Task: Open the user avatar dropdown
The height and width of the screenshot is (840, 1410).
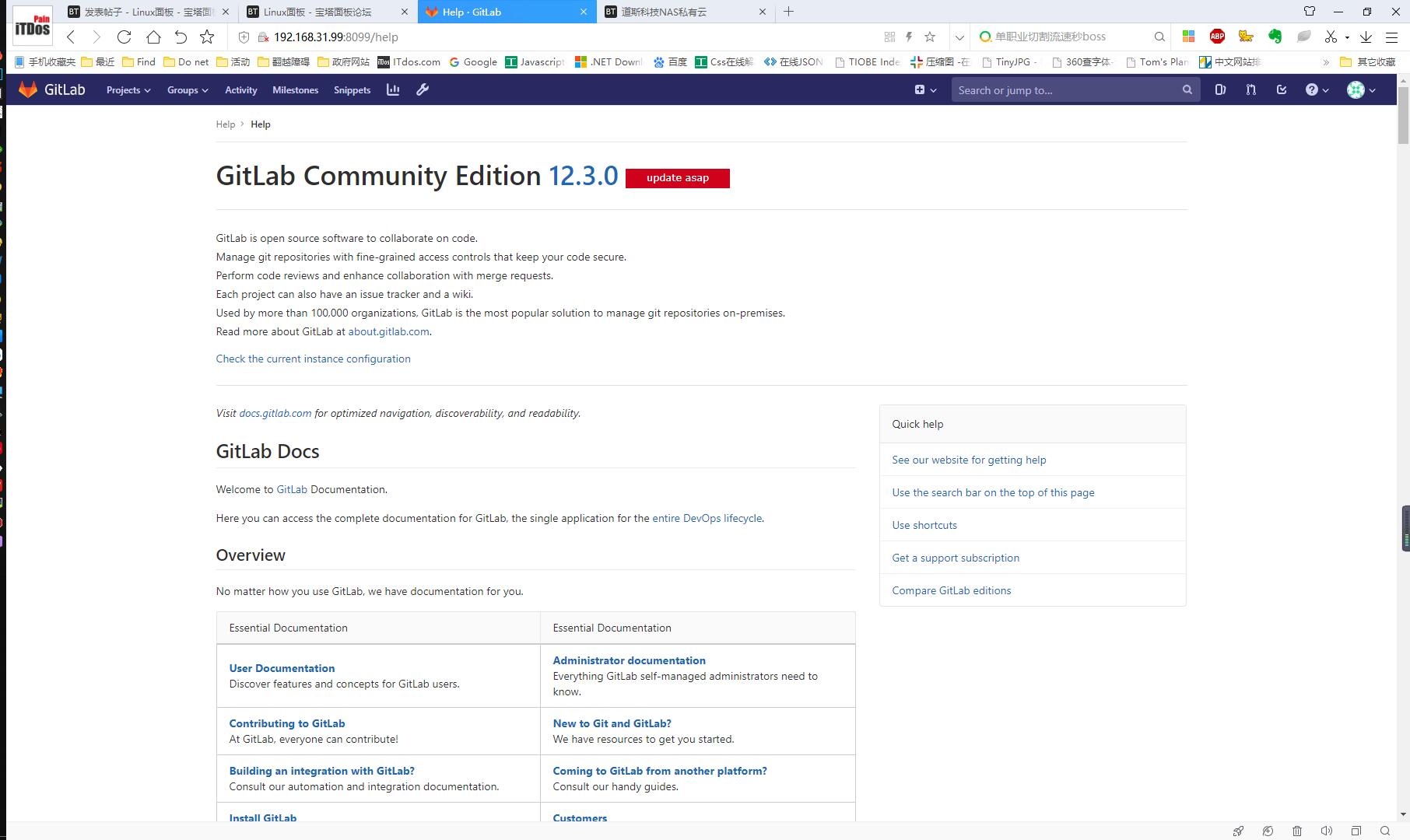Action: (1361, 89)
